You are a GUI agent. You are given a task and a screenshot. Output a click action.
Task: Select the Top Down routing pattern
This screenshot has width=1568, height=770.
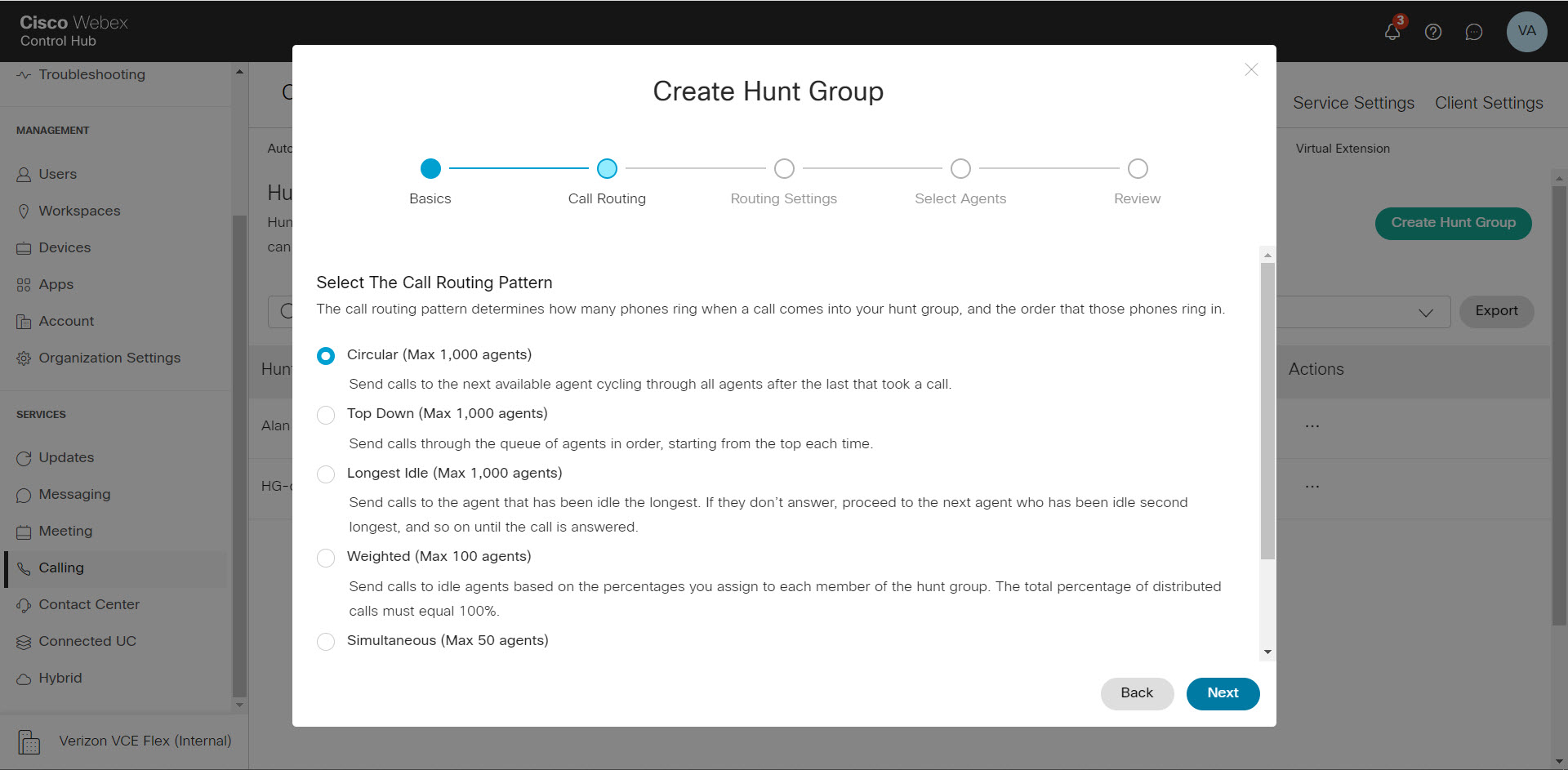[x=326, y=415]
